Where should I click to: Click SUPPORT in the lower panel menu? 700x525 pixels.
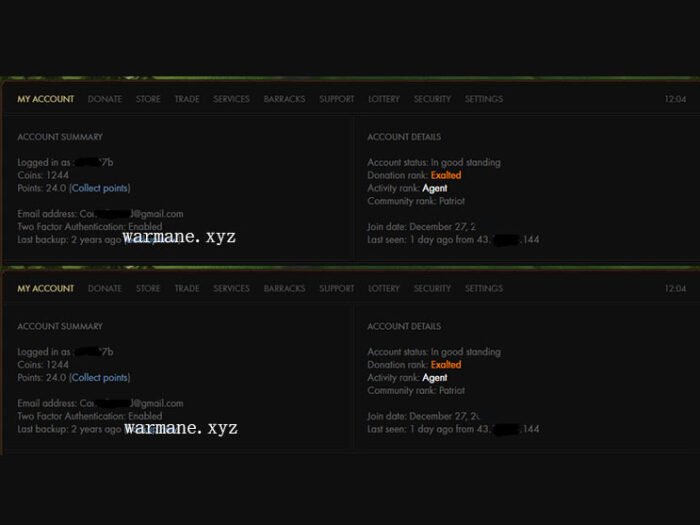tap(337, 288)
